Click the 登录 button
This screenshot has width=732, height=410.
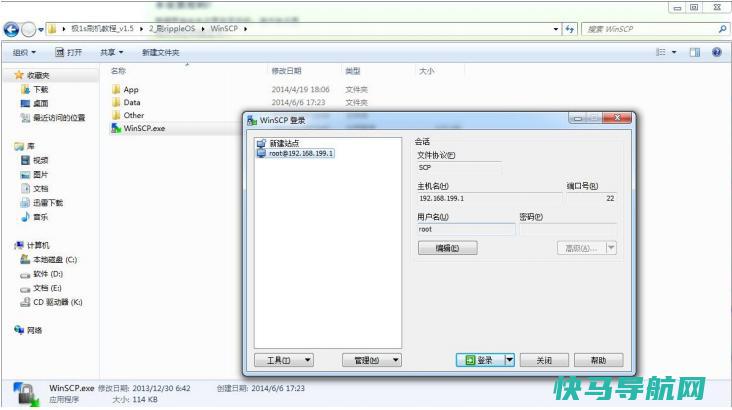[x=480, y=360]
